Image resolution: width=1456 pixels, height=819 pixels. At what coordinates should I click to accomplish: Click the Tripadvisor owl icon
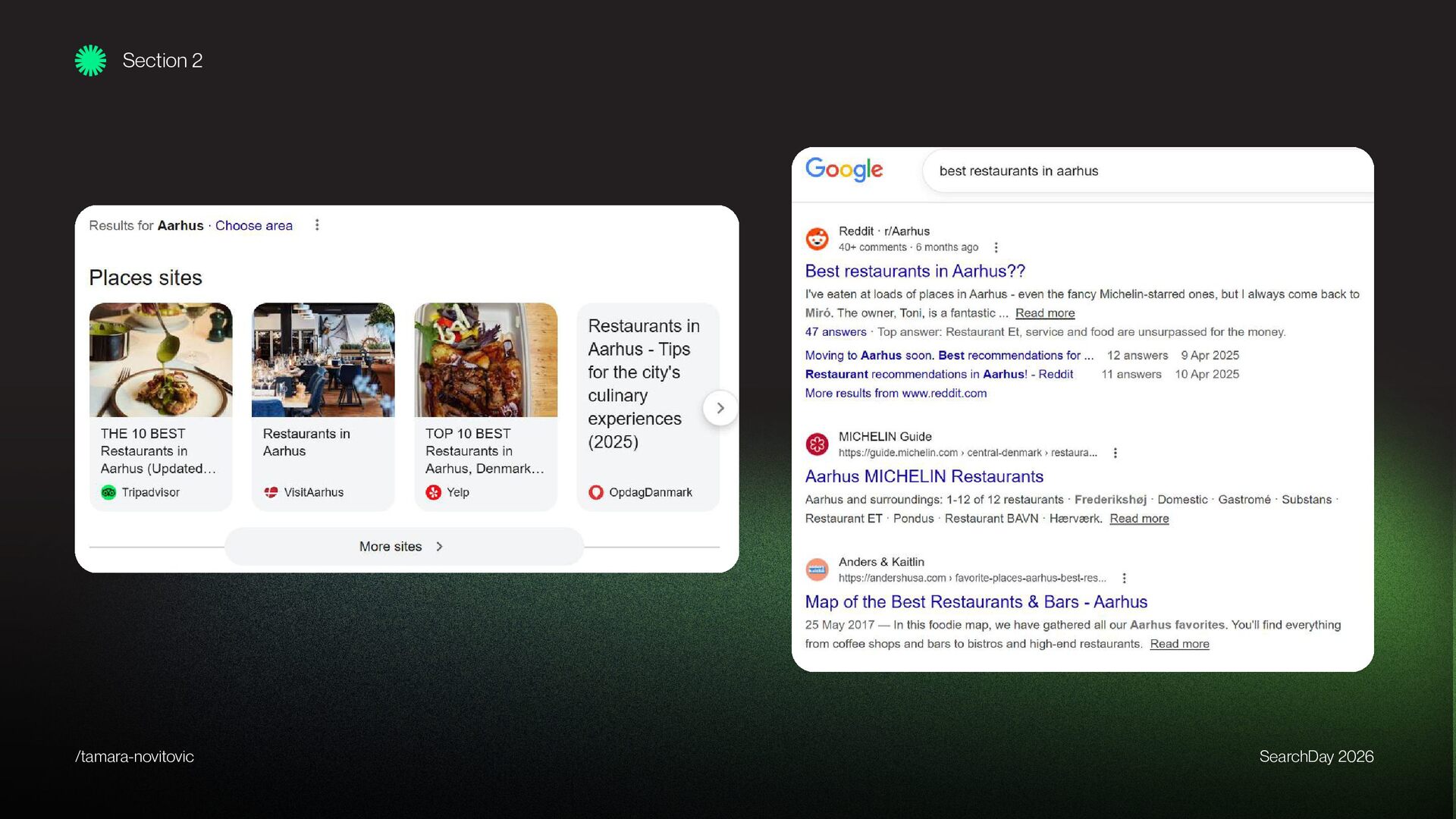(108, 492)
